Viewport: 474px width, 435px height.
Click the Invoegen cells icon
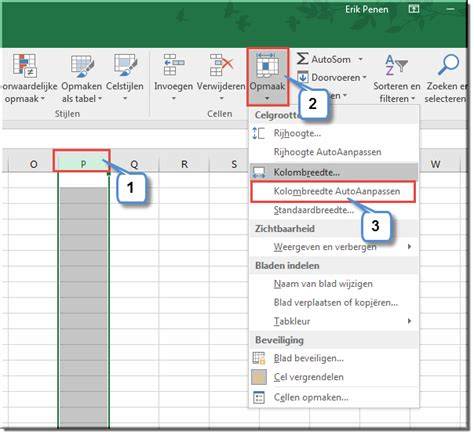pos(174,65)
